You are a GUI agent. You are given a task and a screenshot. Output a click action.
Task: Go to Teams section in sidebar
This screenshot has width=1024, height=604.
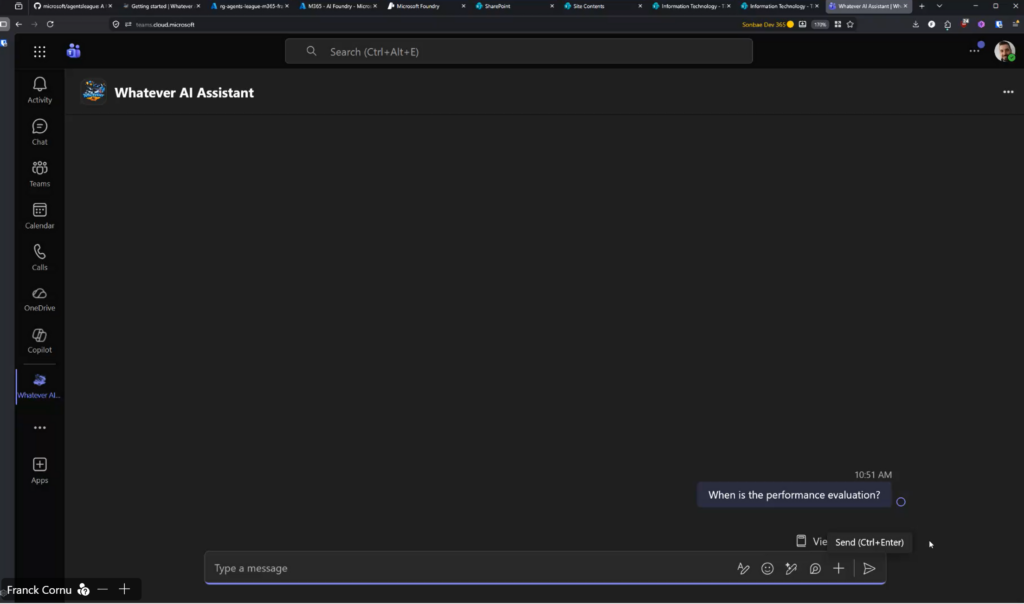coord(39,174)
